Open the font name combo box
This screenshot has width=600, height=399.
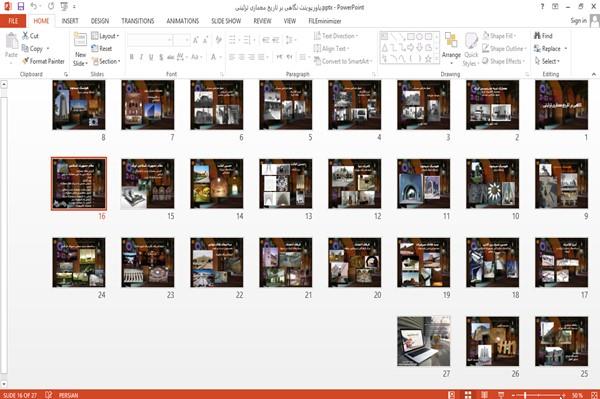(x=150, y=40)
